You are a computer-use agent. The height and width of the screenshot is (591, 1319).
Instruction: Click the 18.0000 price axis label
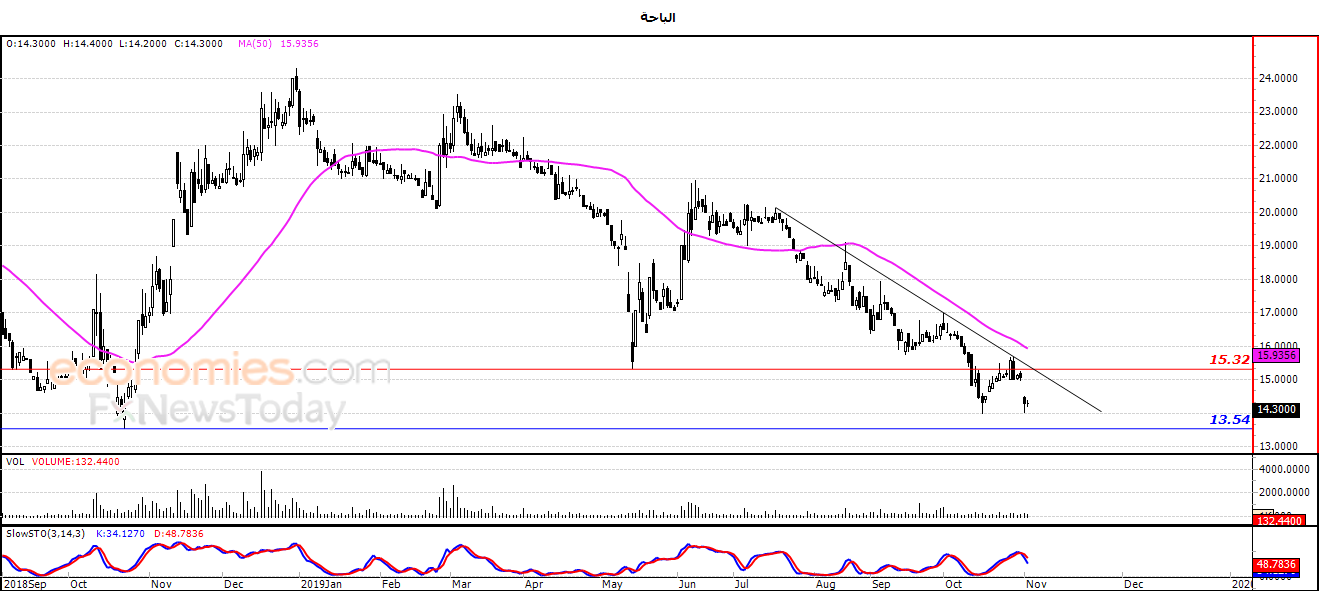(x=1278, y=279)
